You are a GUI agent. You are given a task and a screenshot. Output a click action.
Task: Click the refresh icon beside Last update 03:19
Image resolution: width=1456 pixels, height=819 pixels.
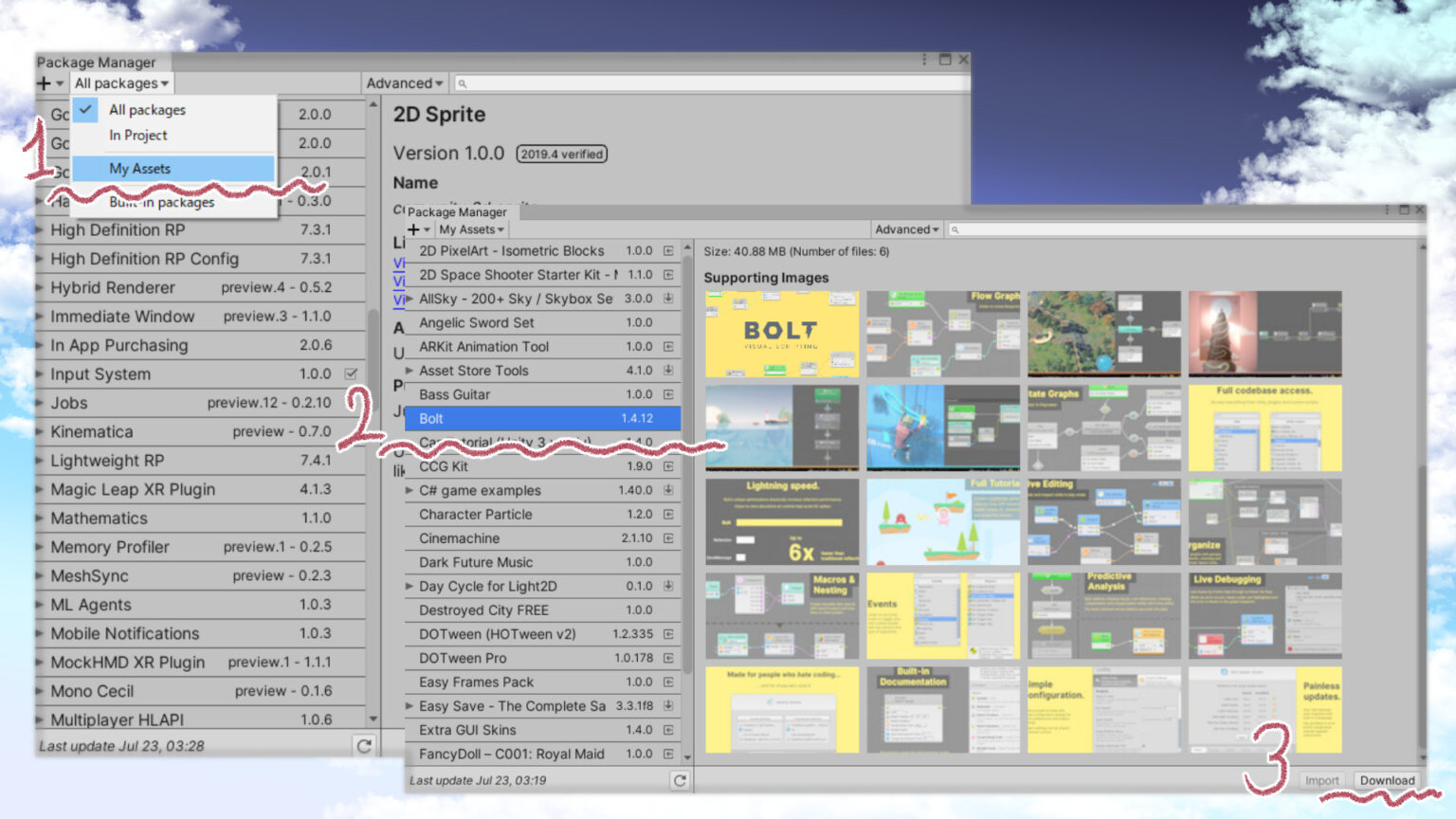point(680,780)
